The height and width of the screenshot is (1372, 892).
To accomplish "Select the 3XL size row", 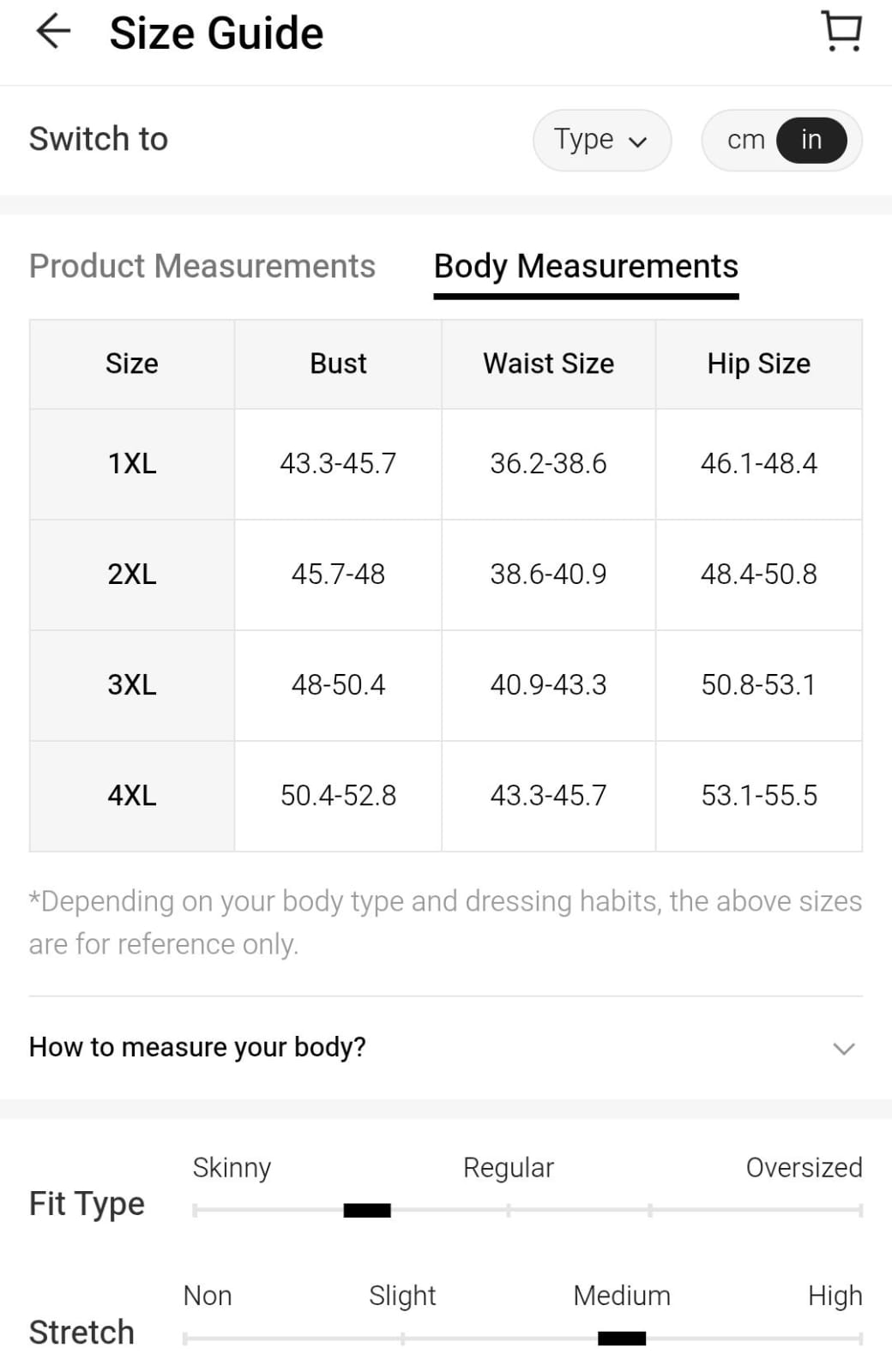I will 132,684.
